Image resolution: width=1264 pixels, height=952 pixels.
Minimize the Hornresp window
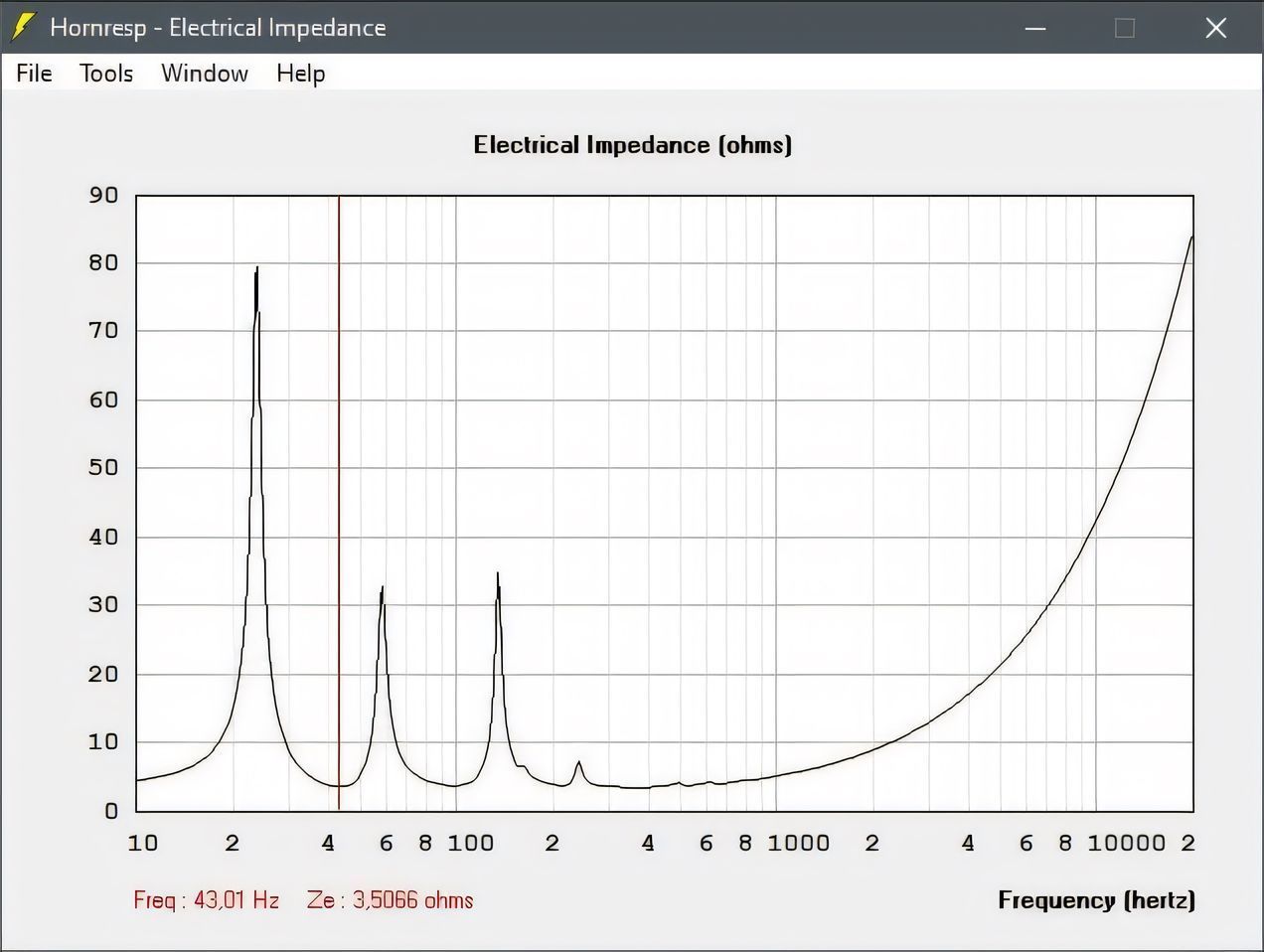click(x=1035, y=28)
